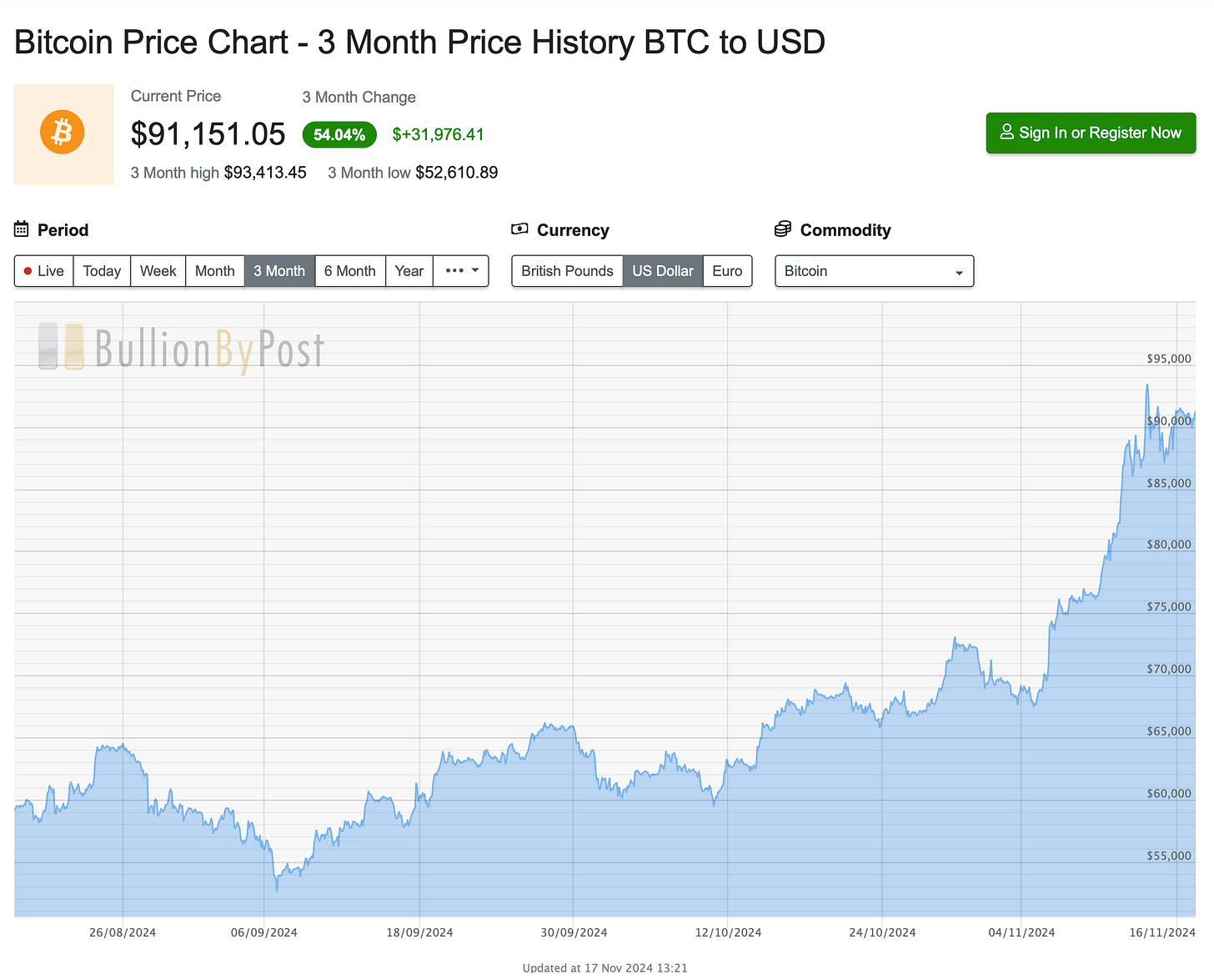
Task: Click Sign In or Register Now
Action: pos(1091,133)
